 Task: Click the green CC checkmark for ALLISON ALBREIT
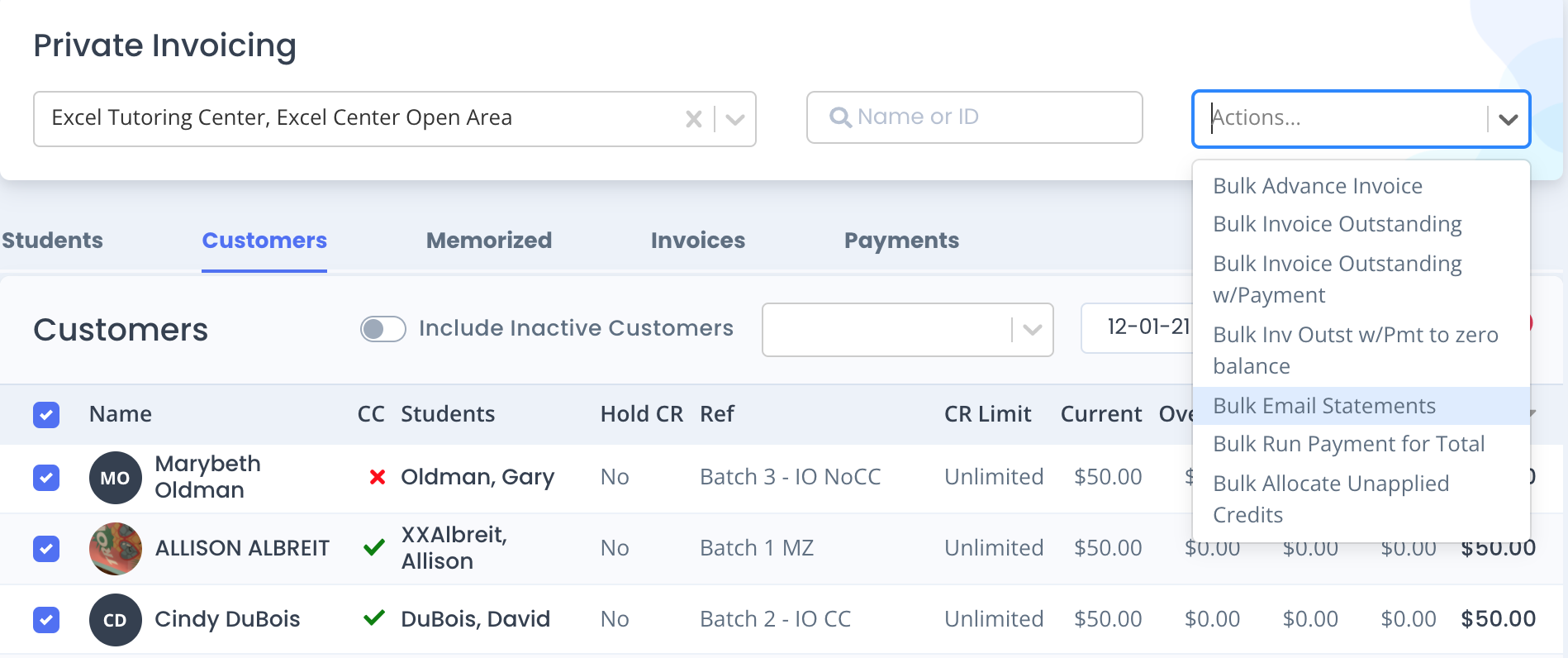point(374,547)
